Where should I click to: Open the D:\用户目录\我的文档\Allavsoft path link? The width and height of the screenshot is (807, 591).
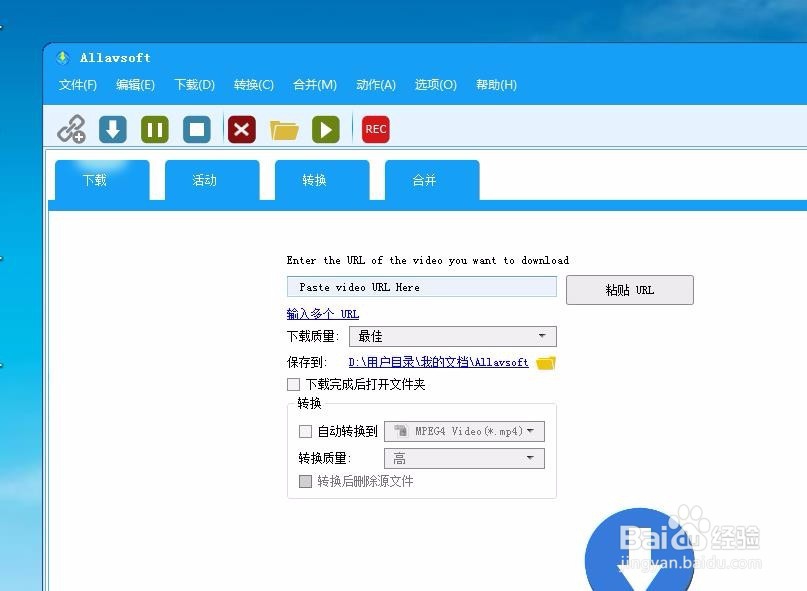point(438,362)
